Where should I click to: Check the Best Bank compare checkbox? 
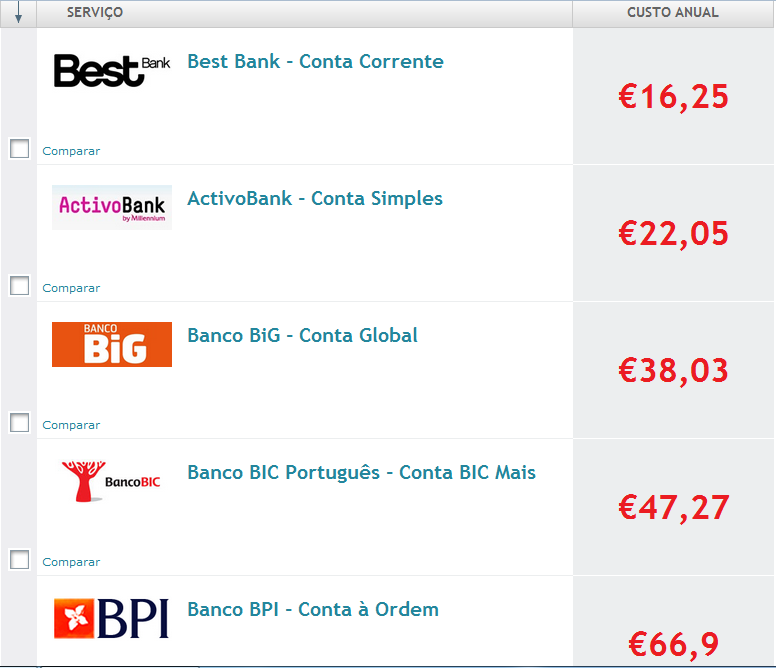[x=19, y=149]
